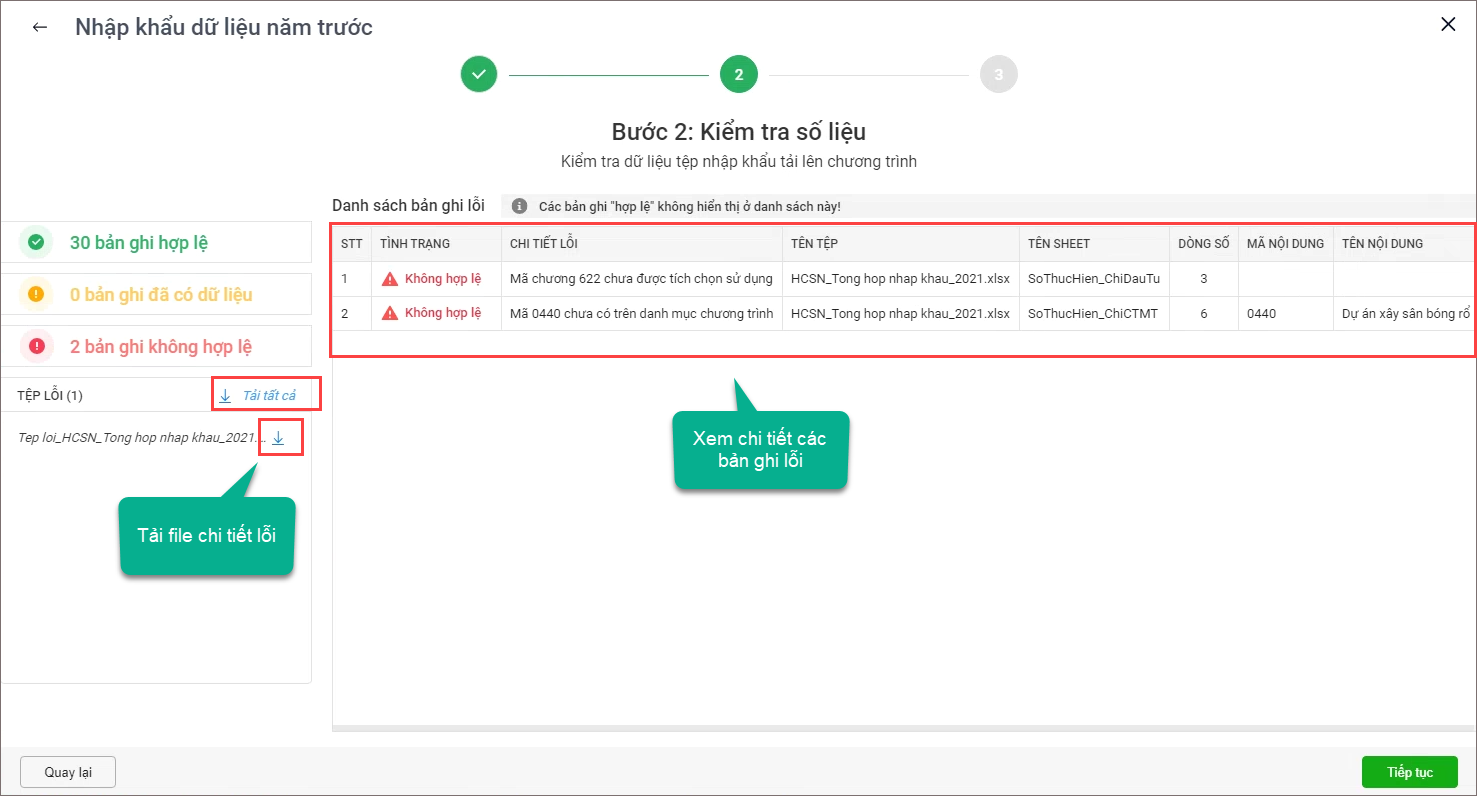Click the info icon next to error list note
The width and height of the screenshot is (1477, 796).
[x=519, y=206]
